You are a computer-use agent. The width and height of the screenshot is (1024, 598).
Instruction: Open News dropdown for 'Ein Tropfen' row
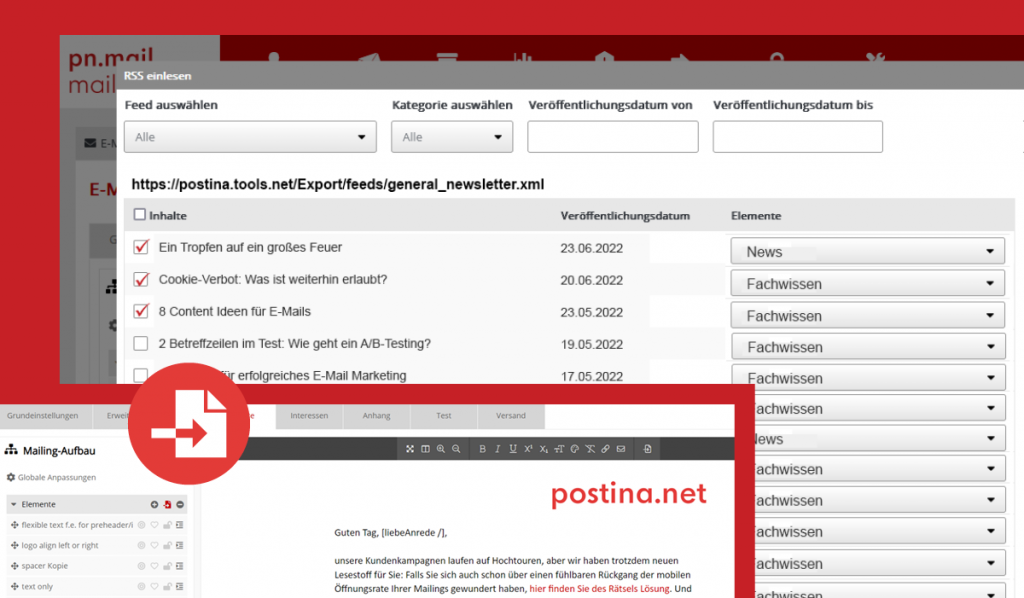click(x=867, y=251)
